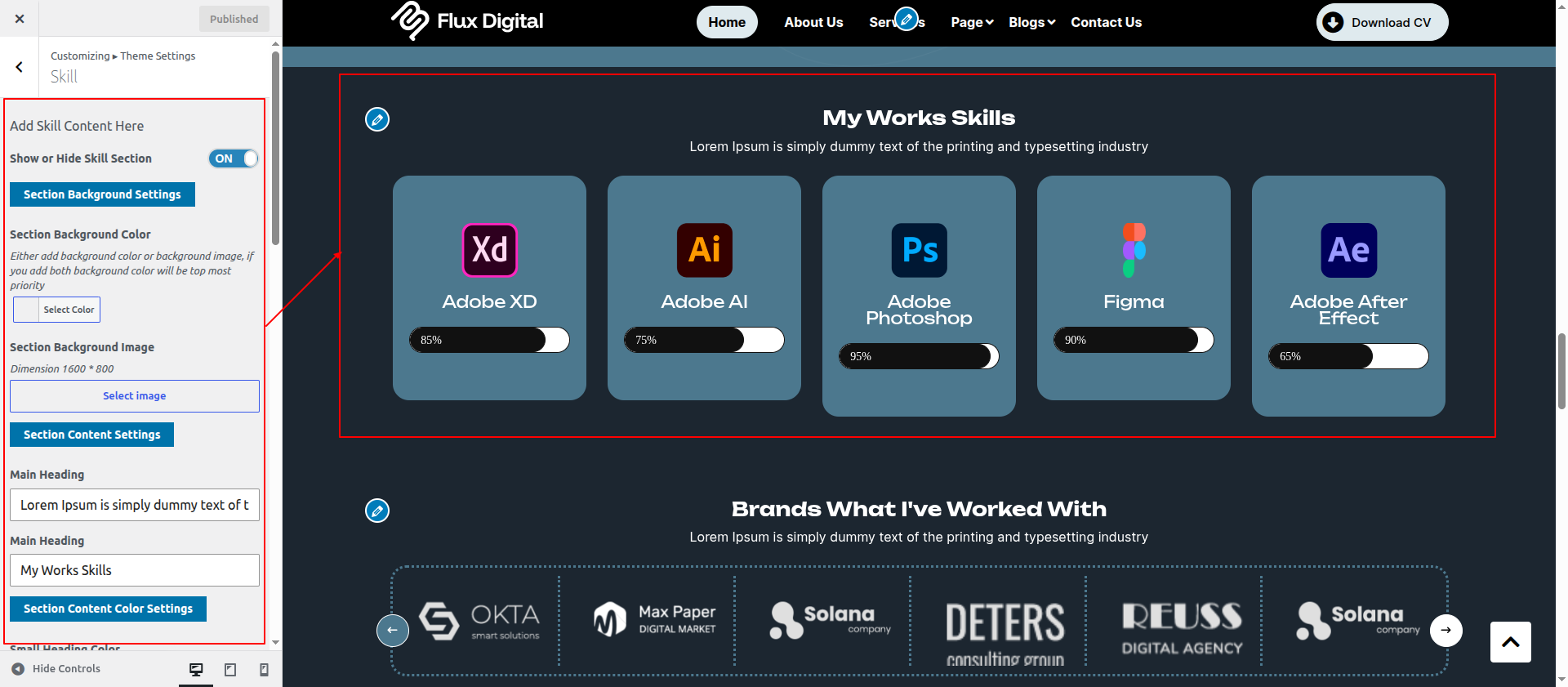Click the Adobe AI skill icon
The image size is (1568, 687).
705,250
